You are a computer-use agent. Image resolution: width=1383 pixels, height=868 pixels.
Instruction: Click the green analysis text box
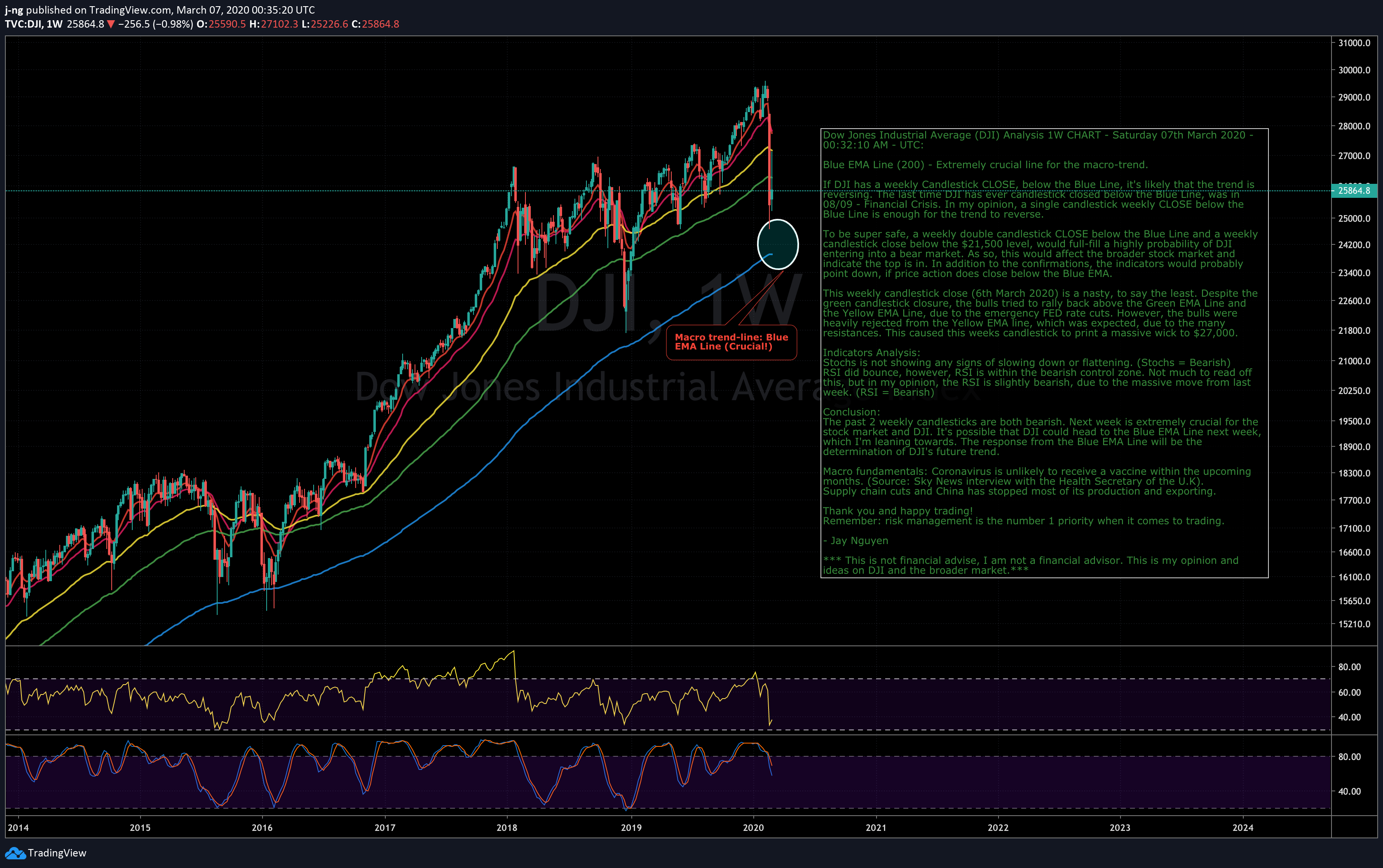1044,353
